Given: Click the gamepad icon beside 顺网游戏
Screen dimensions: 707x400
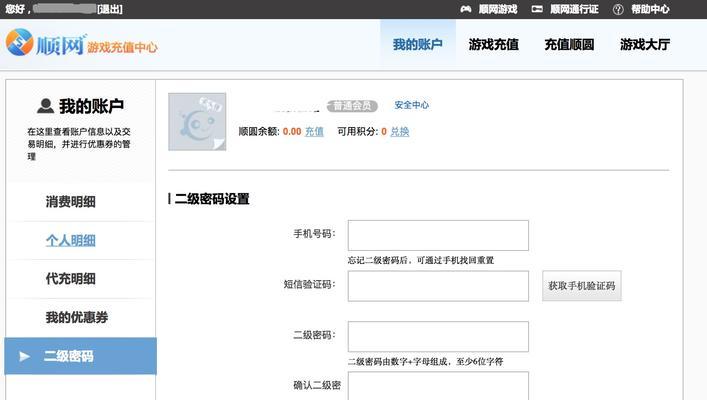Looking at the screenshot, I should (x=466, y=9).
